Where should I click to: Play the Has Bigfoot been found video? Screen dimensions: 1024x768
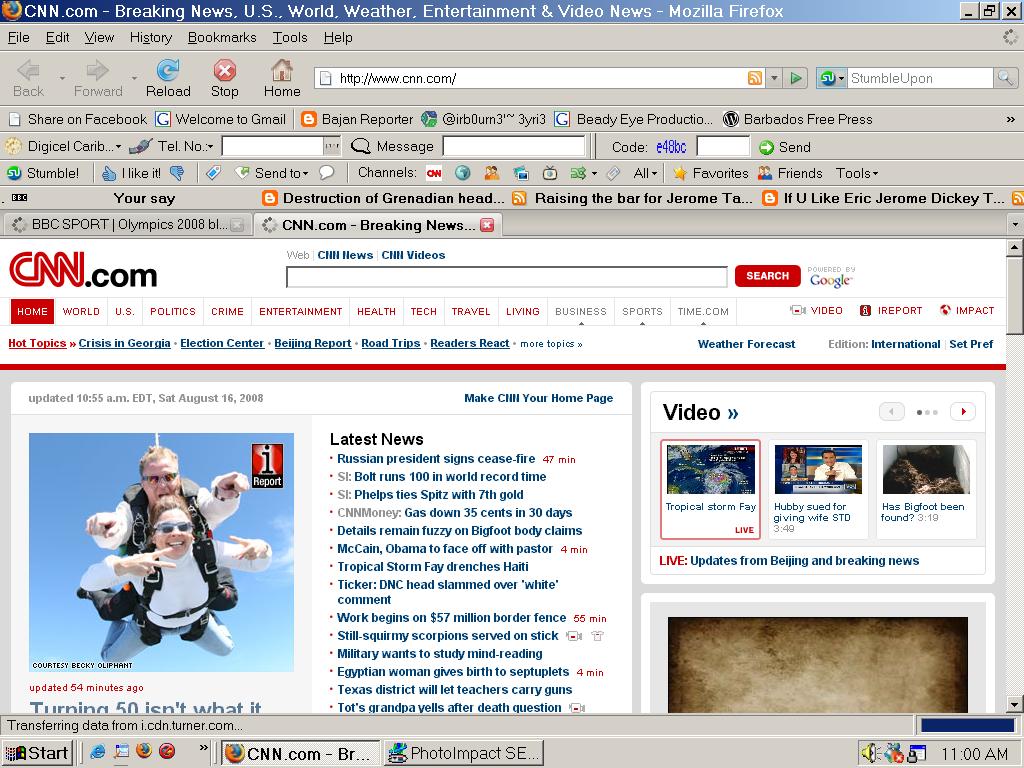[926, 469]
